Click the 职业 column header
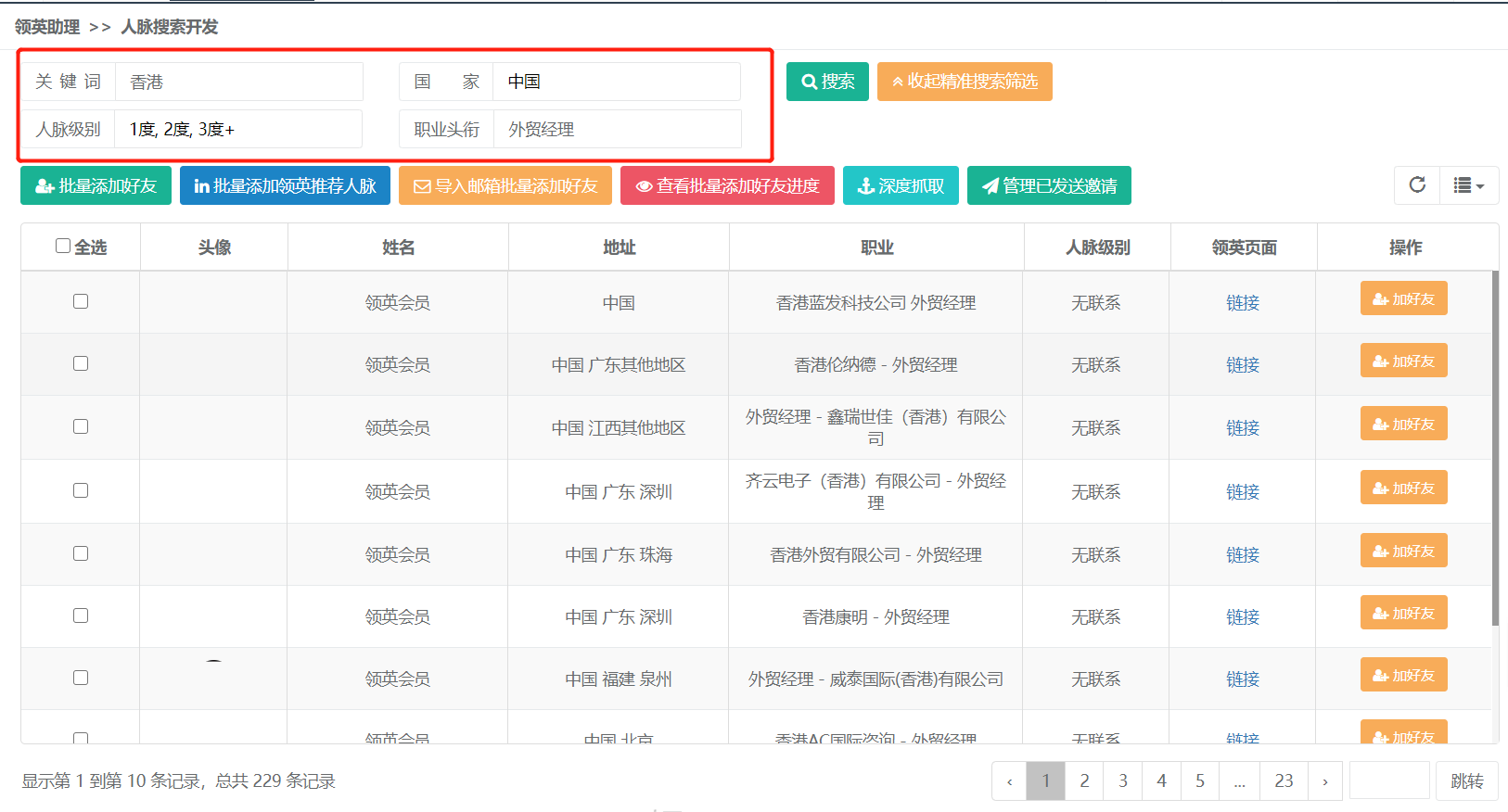This screenshot has height=812, width=1508. tap(876, 247)
